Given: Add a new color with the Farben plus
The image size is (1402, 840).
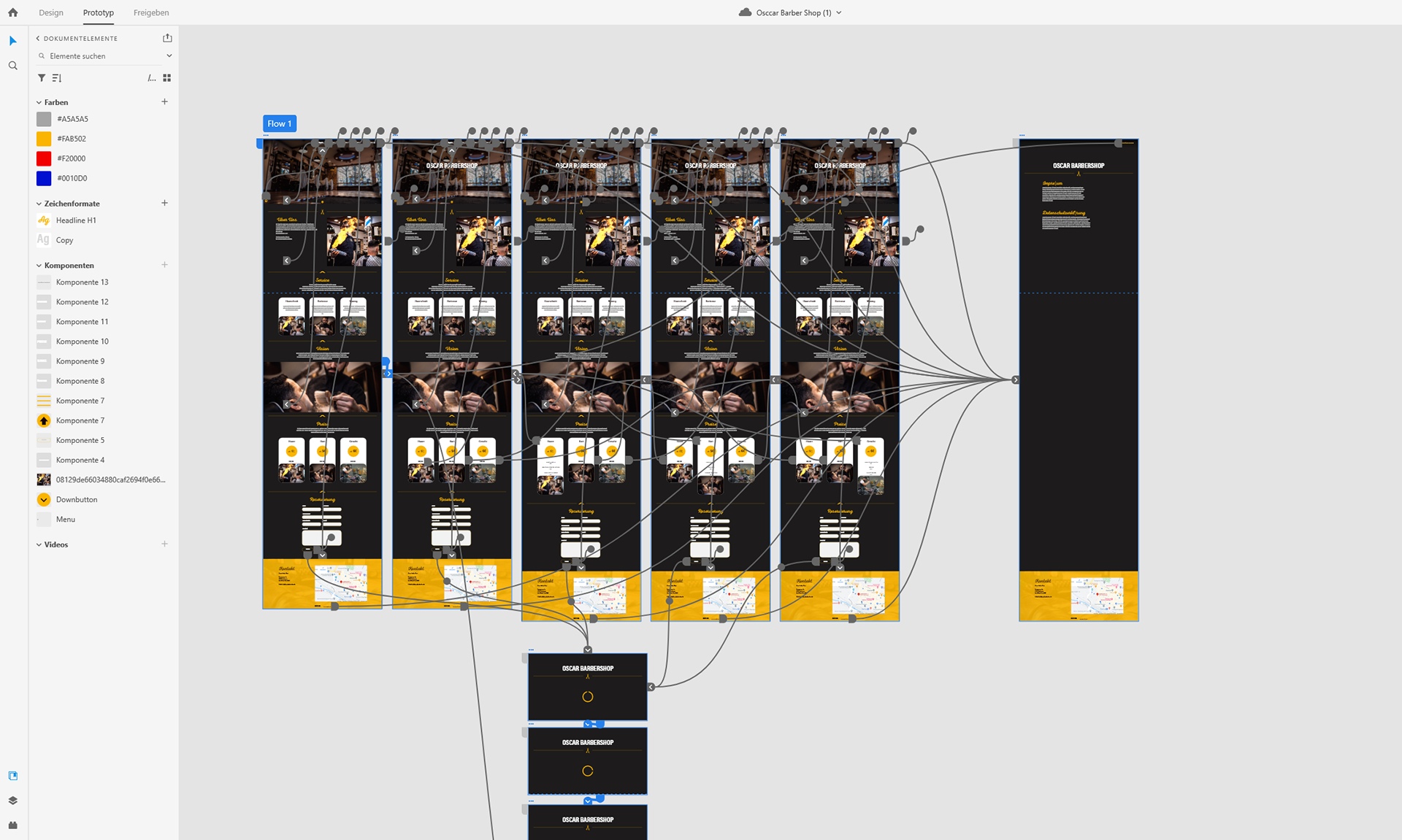Looking at the screenshot, I should [164, 102].
